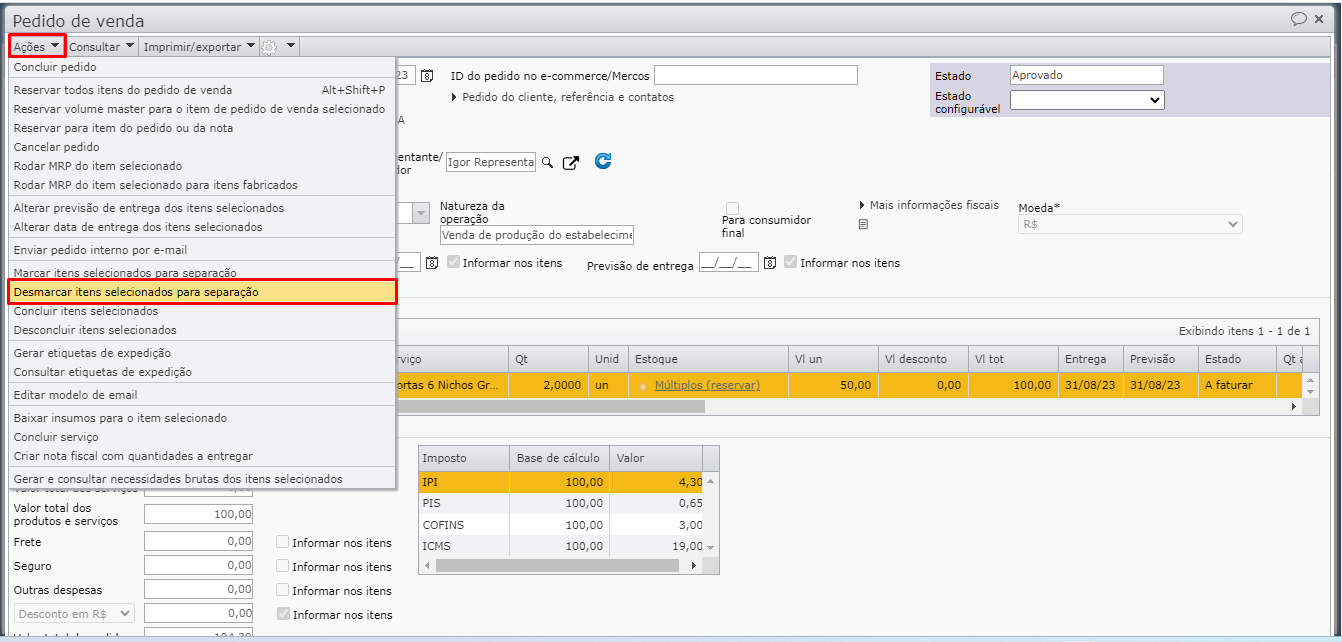
Task: Open calendar icon beside ID do pedido label
Action: 427,76
